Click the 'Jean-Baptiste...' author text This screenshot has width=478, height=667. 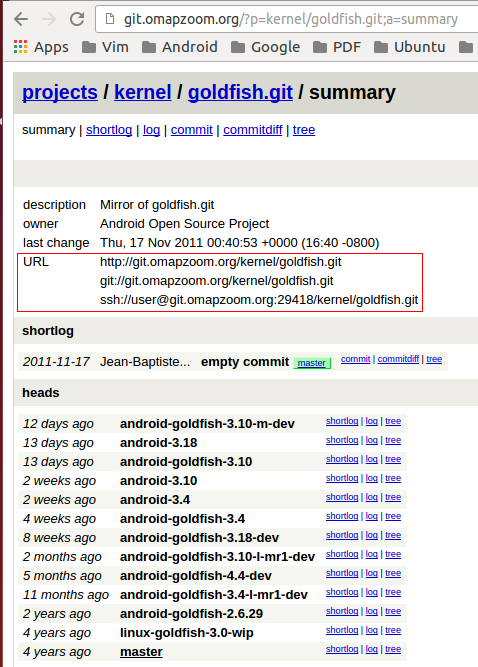pos(145,362)
